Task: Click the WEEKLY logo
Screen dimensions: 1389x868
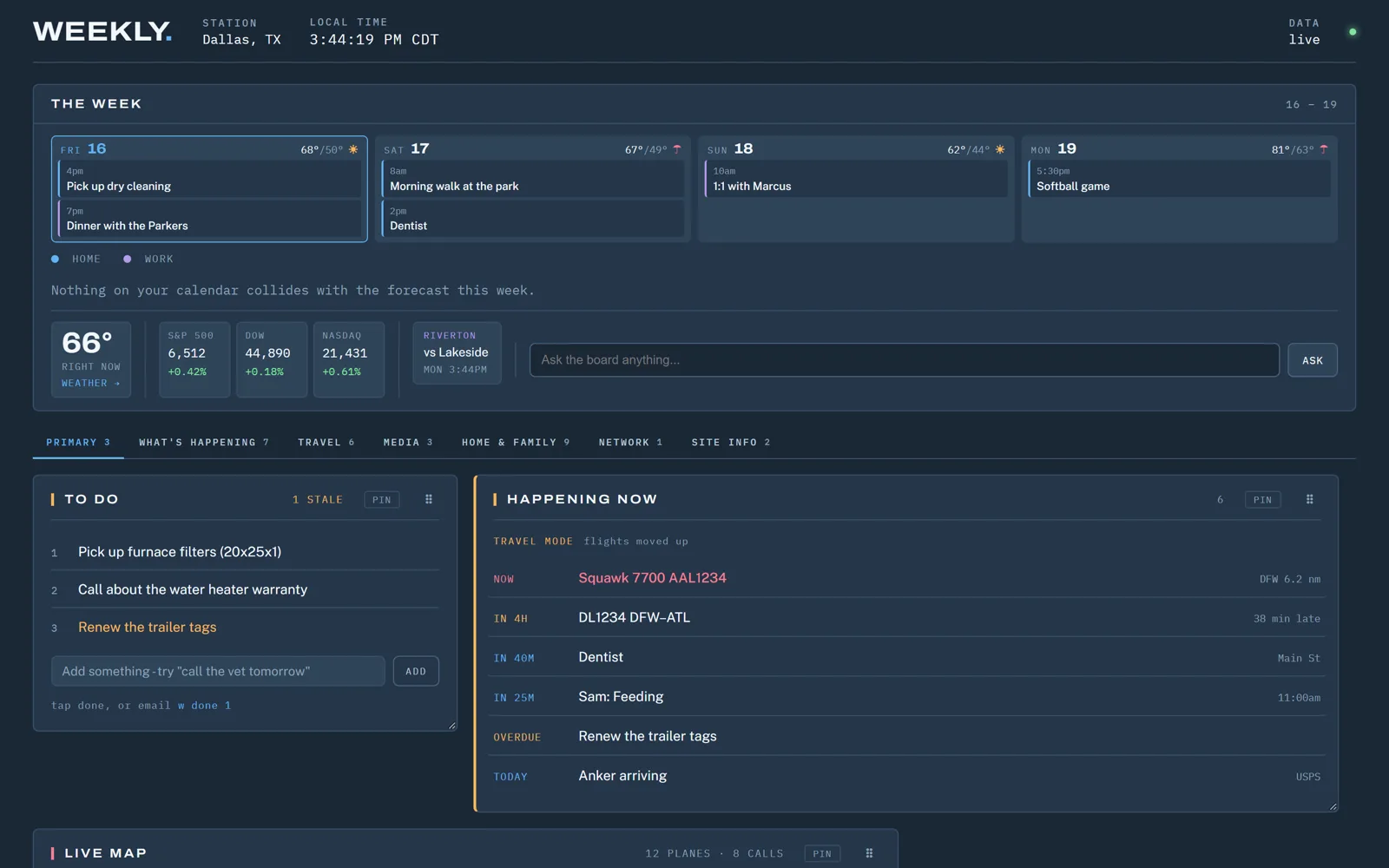Action: tap(102, 31)
